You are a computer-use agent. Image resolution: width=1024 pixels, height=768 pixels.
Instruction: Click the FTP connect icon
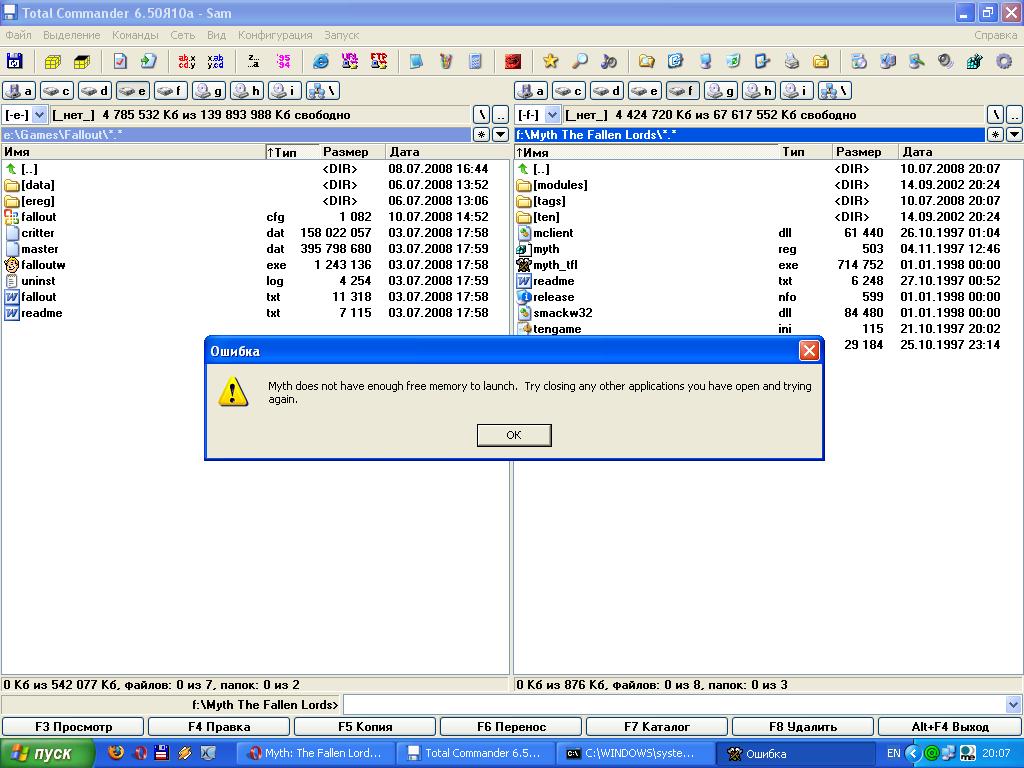379,61
